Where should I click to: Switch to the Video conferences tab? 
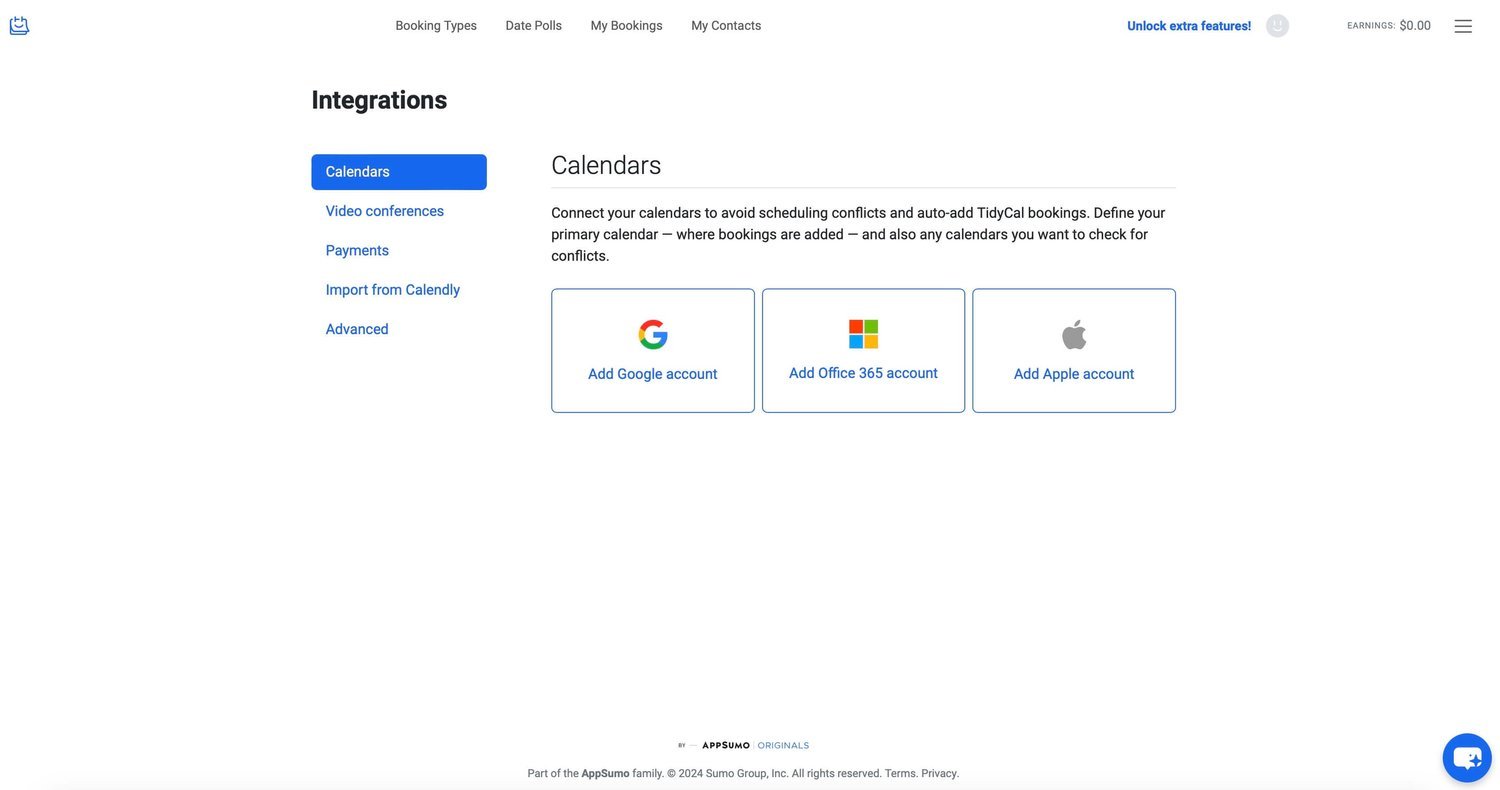click(x=385, y=211)
